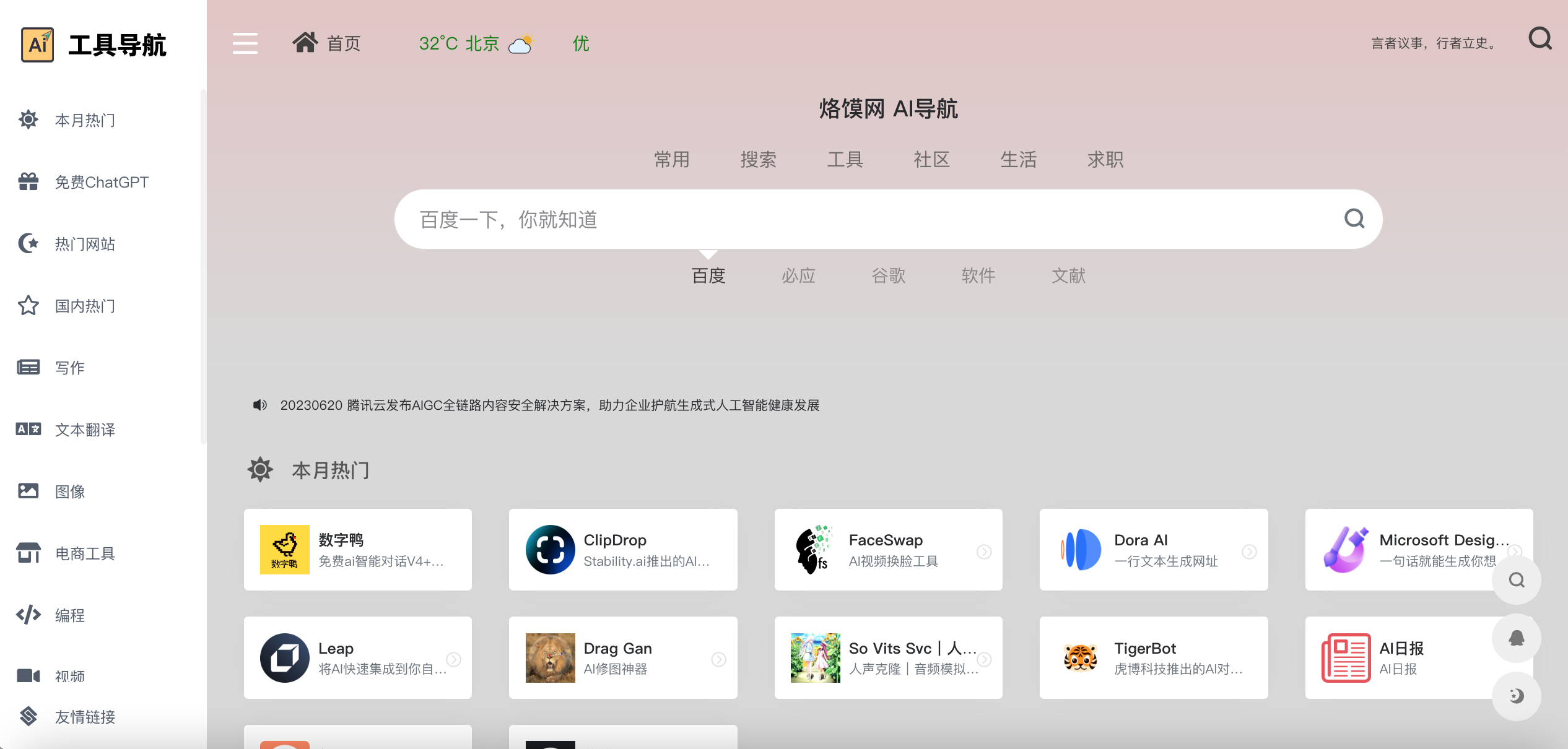Click the 首页 home icon
The width and height of the screenshot is (1568, 749).
(x=305, y=41)
